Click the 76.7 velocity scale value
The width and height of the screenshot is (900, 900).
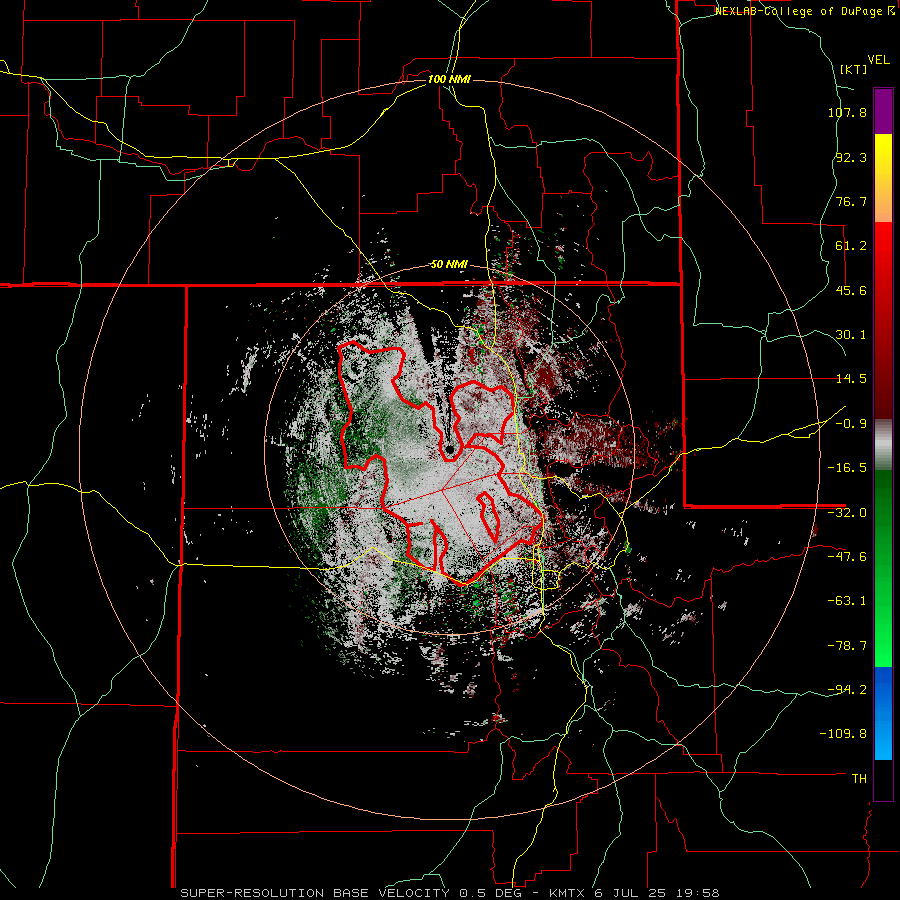tap(851, 201)
